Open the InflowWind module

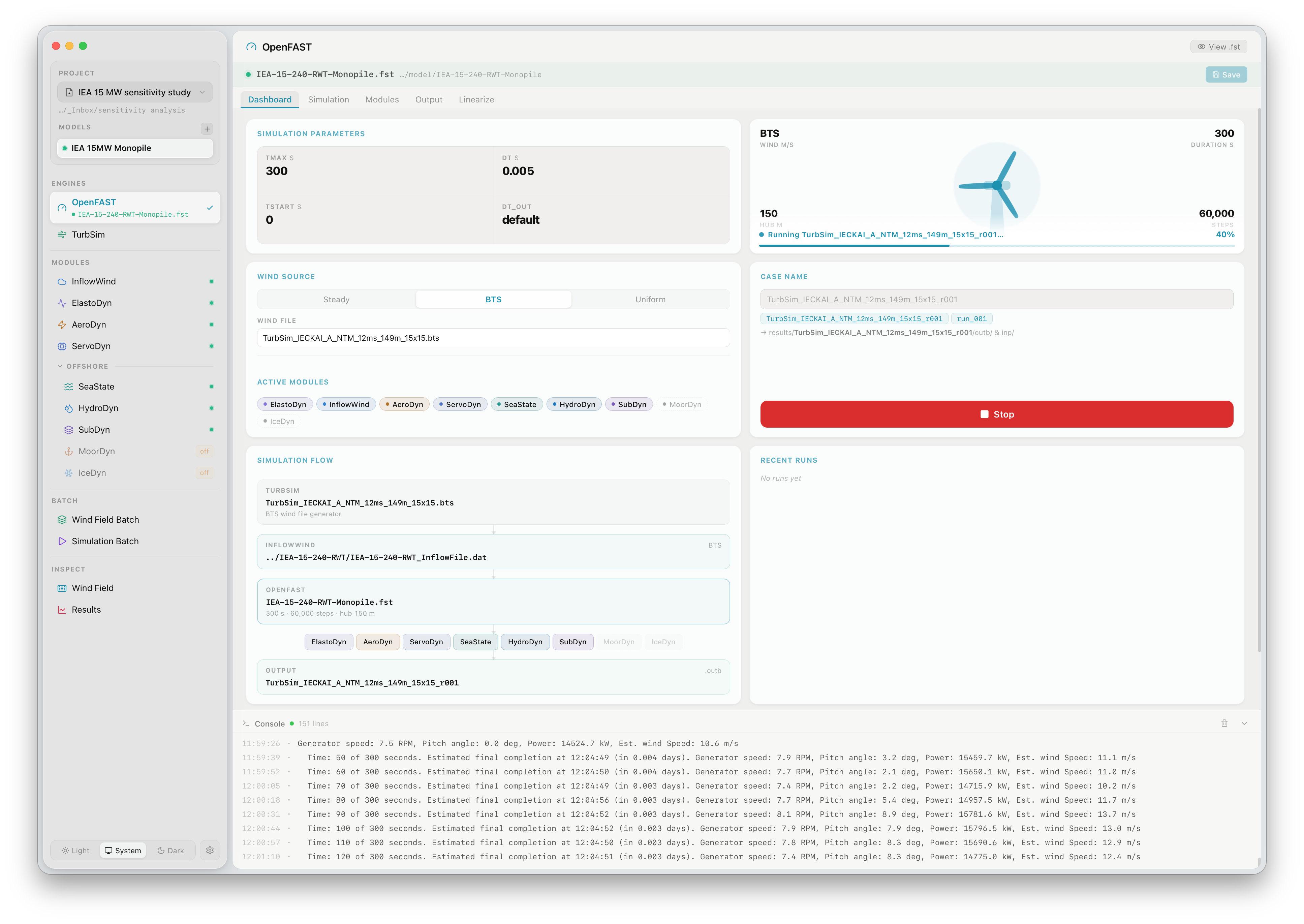coord(135,282)
